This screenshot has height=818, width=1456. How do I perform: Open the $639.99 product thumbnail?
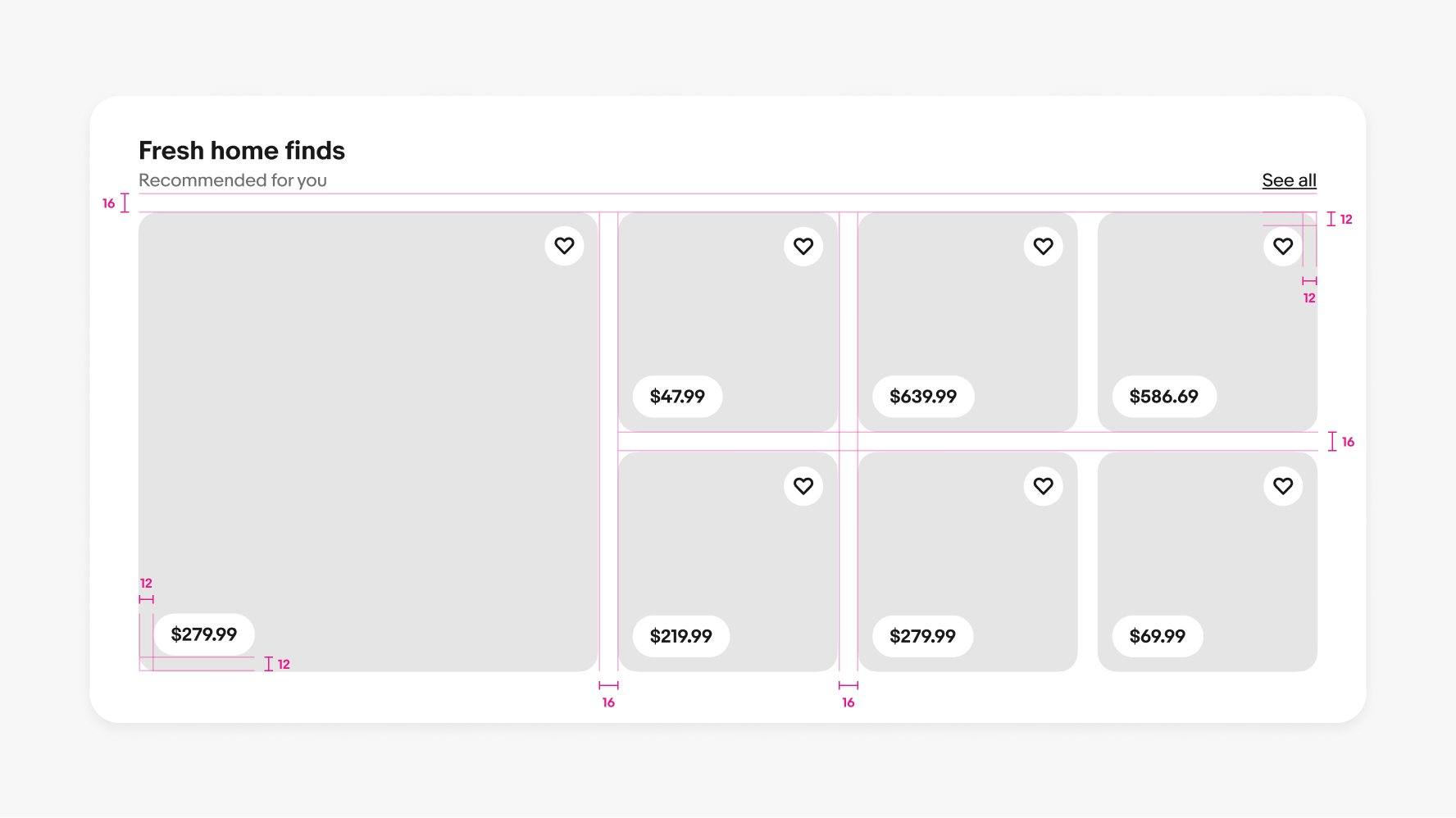click(967, 320)
